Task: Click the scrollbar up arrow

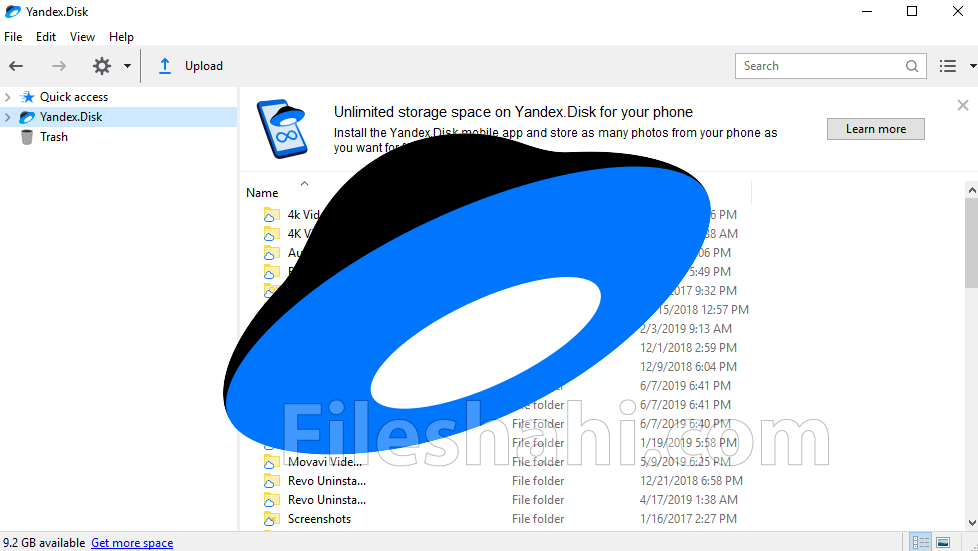Action: click(972, 190)
